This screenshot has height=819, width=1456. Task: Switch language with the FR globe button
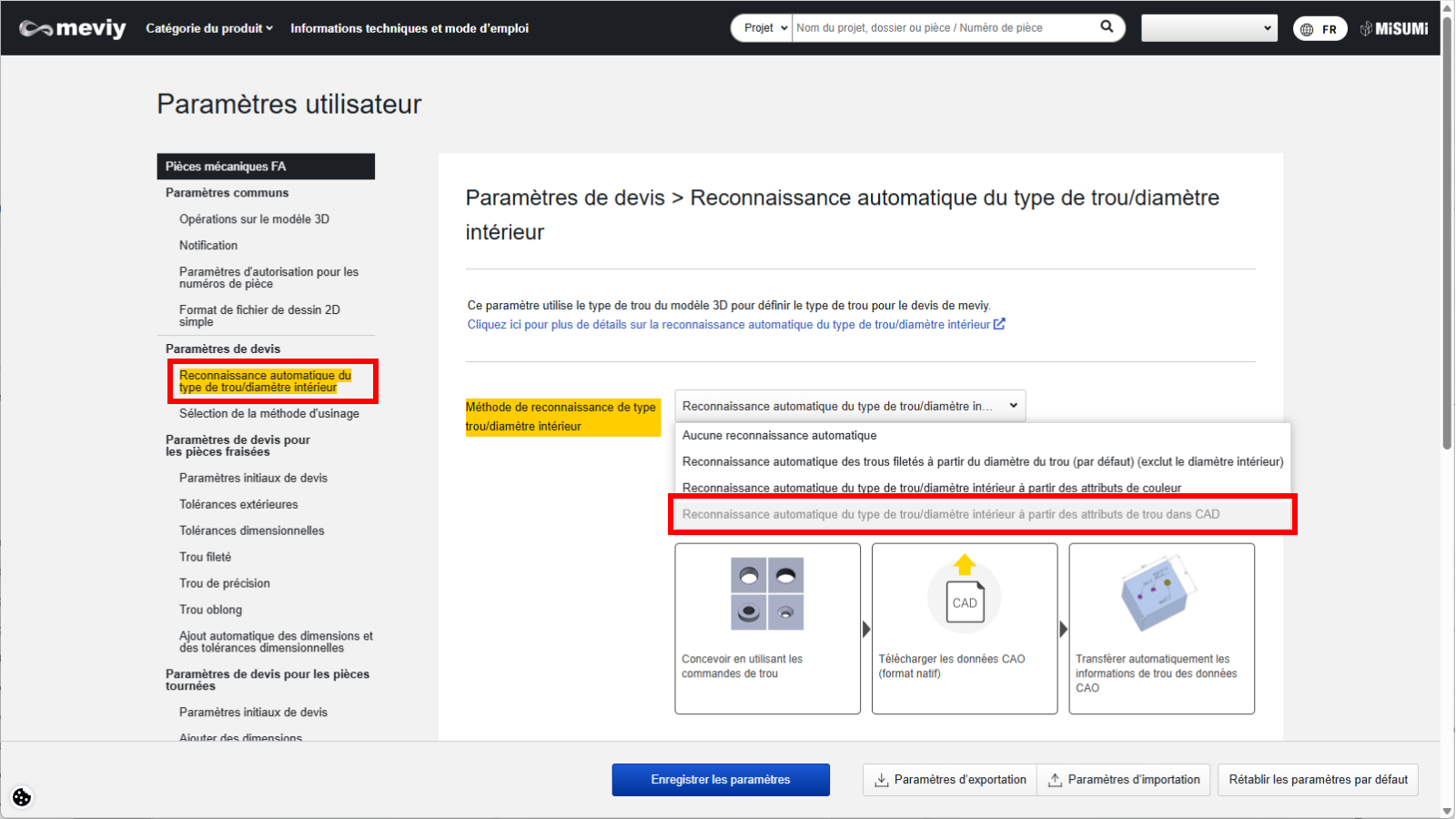[x=1319, y=29]
